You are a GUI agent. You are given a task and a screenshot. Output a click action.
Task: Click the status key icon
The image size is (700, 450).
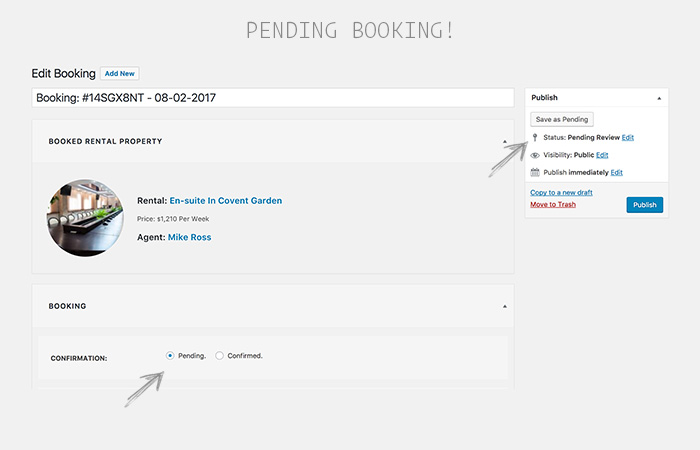(x=535, y=138)
